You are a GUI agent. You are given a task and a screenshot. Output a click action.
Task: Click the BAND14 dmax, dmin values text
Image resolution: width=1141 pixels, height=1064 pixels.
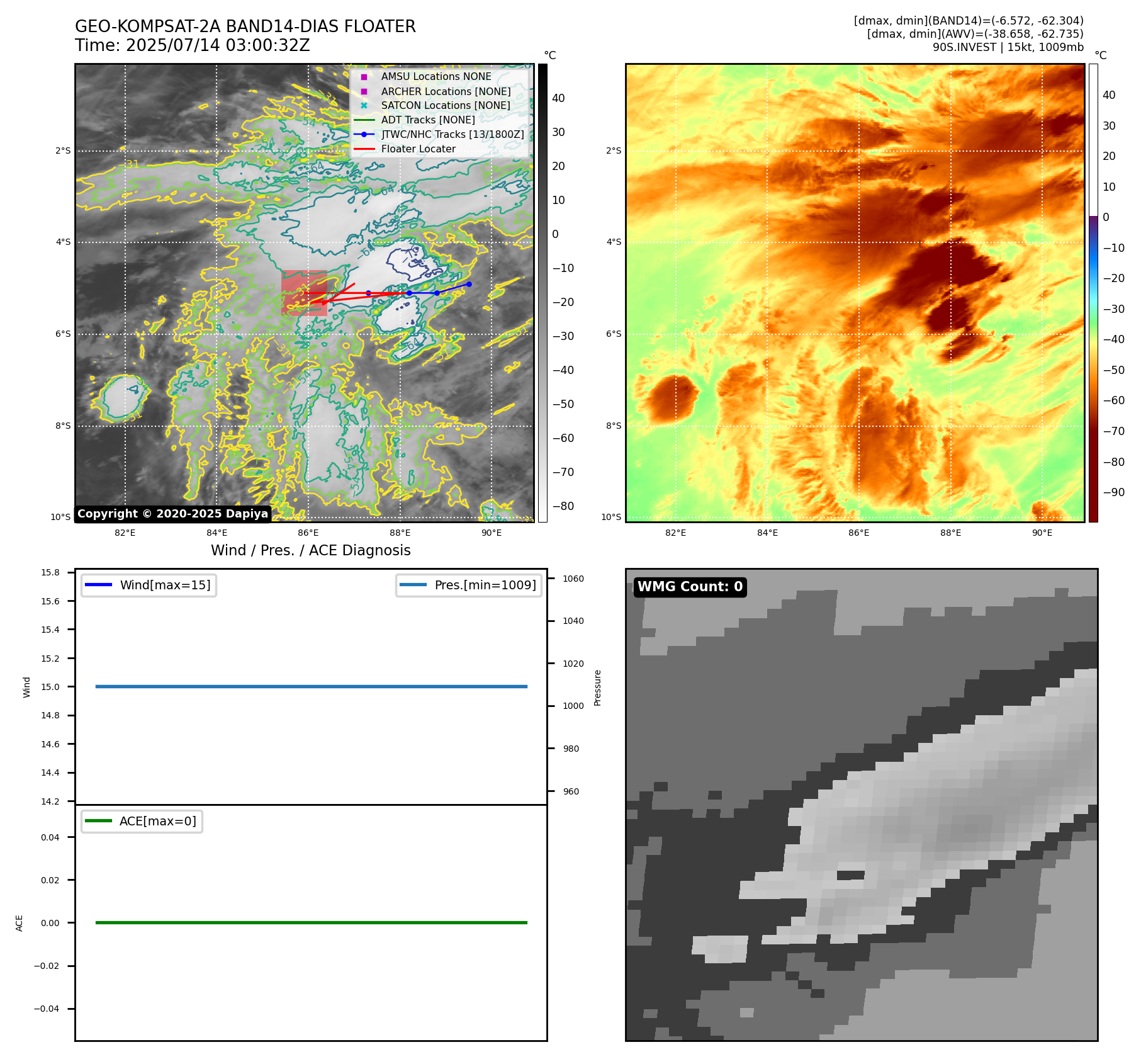969,21
